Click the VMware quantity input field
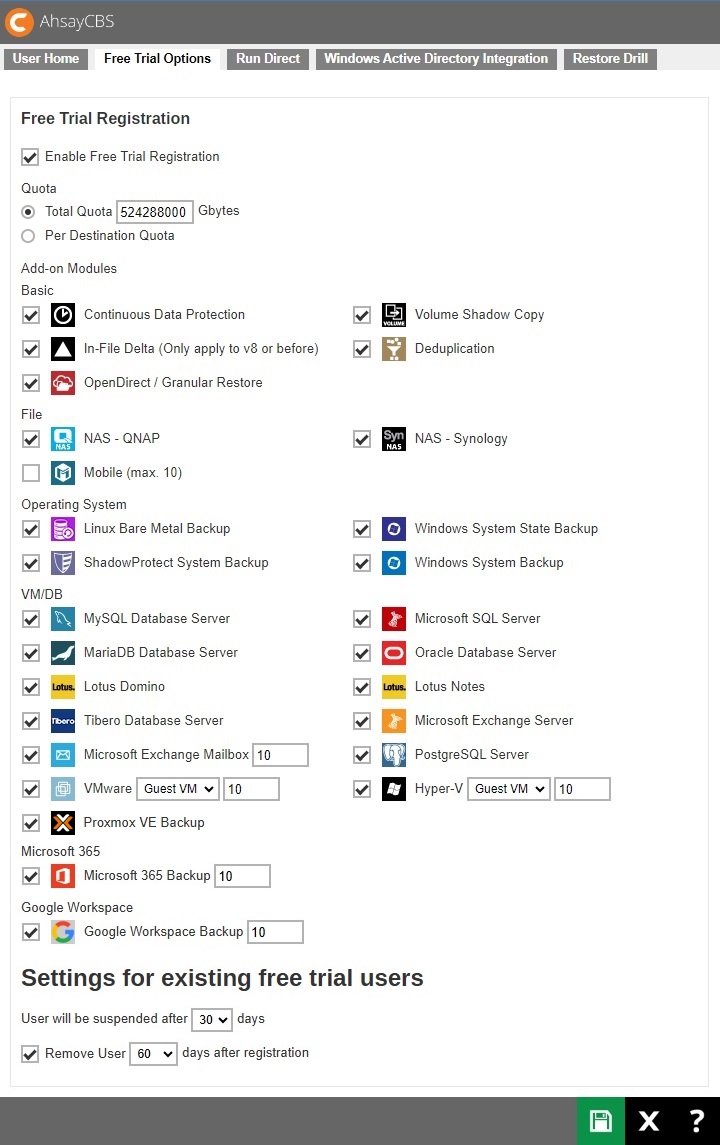This screenshot has height=1145, width=720. pos(251,789)
